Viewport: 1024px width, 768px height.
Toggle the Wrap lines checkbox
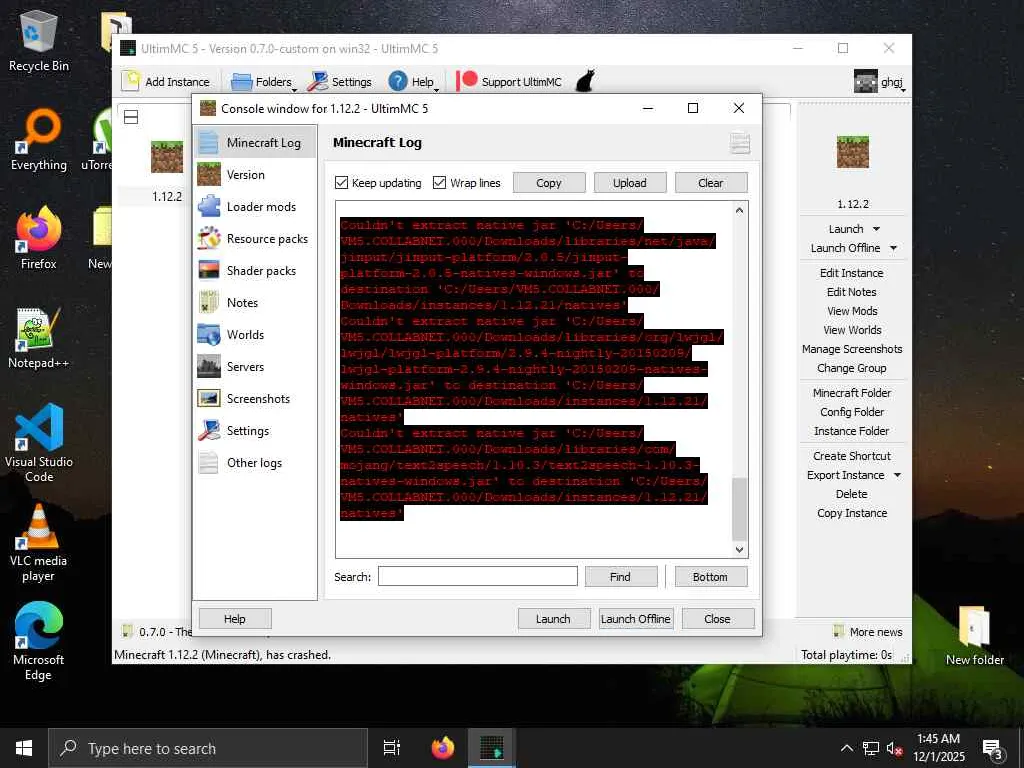coord(440,183)
